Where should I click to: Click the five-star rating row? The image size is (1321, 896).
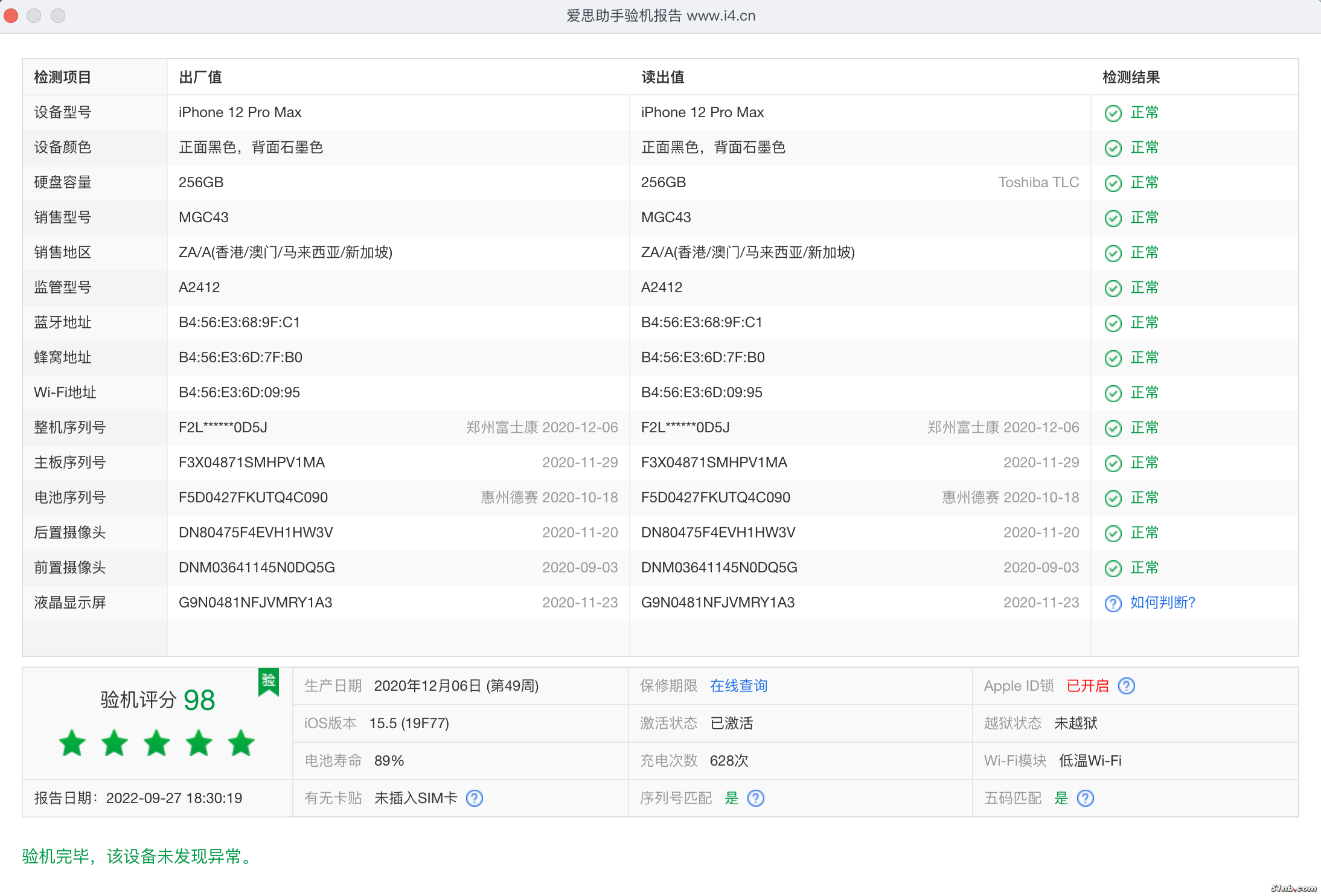click(x=157, y=743)
